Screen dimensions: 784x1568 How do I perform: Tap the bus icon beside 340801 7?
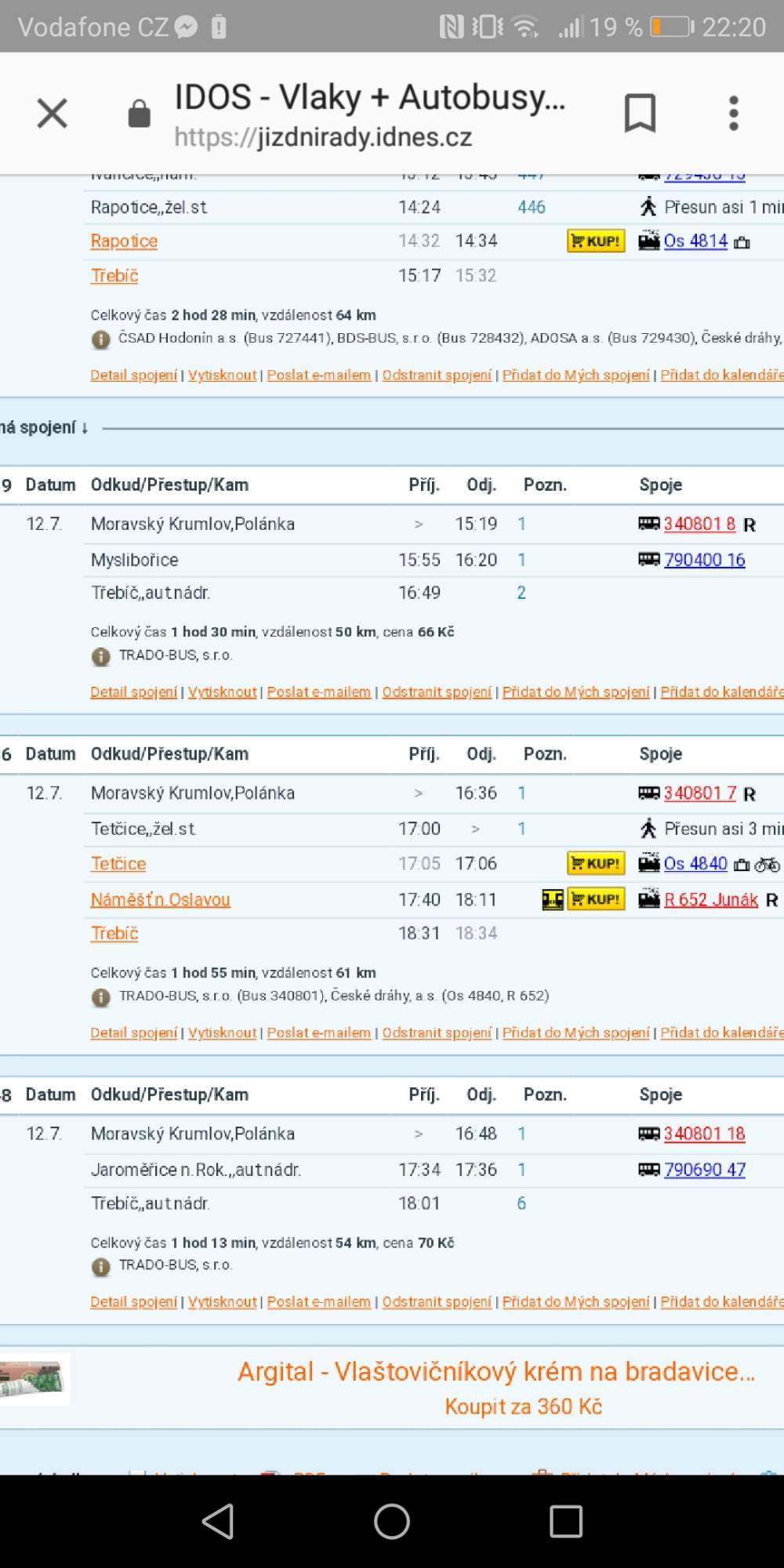point(649,793)
